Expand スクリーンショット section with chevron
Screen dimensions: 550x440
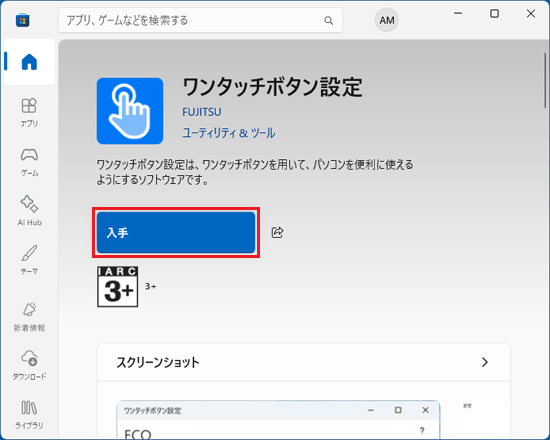point(485,362)
